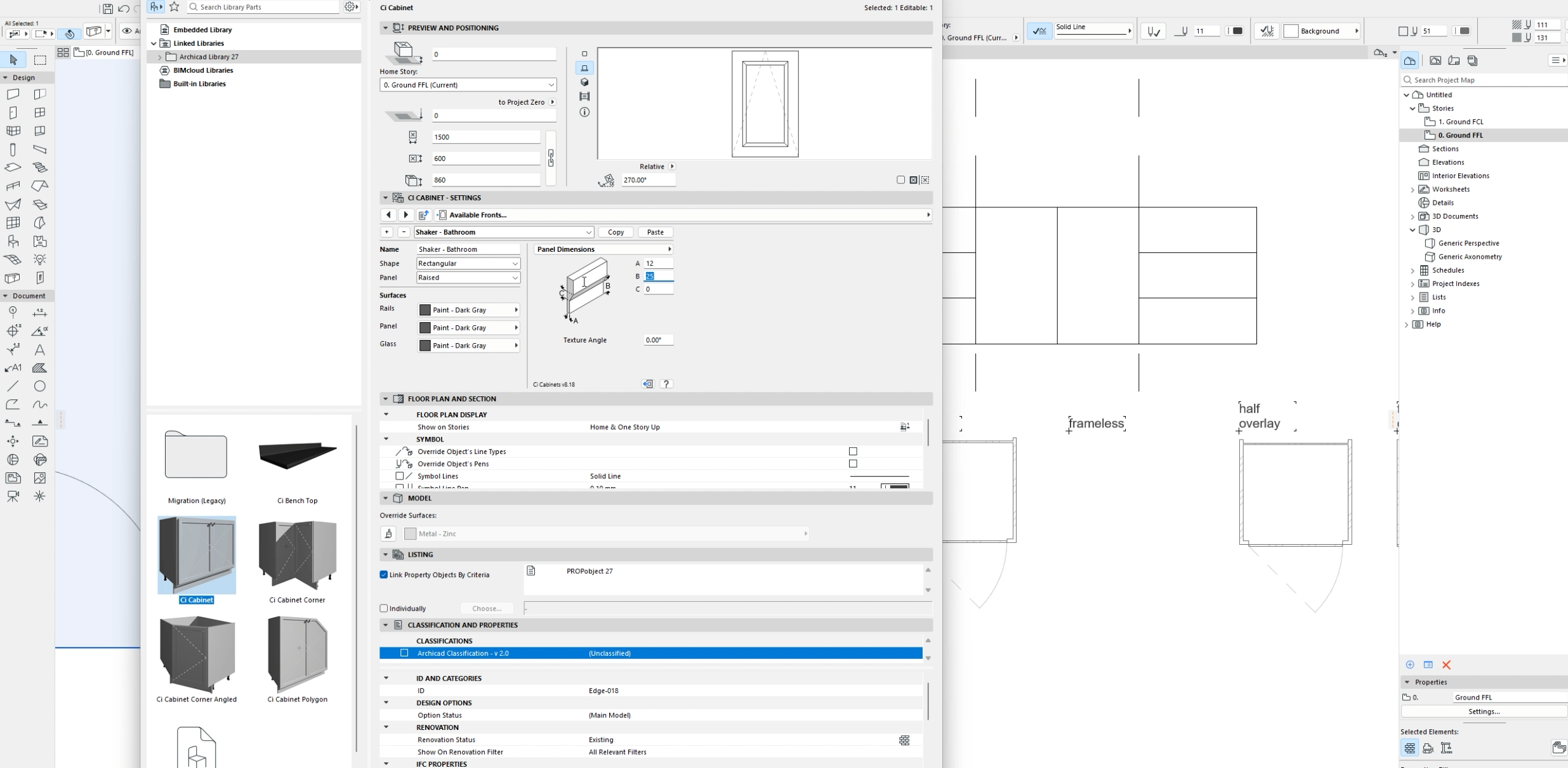
Task: Collapse the Floor Plan and Section panel
Action: point(385,399)
